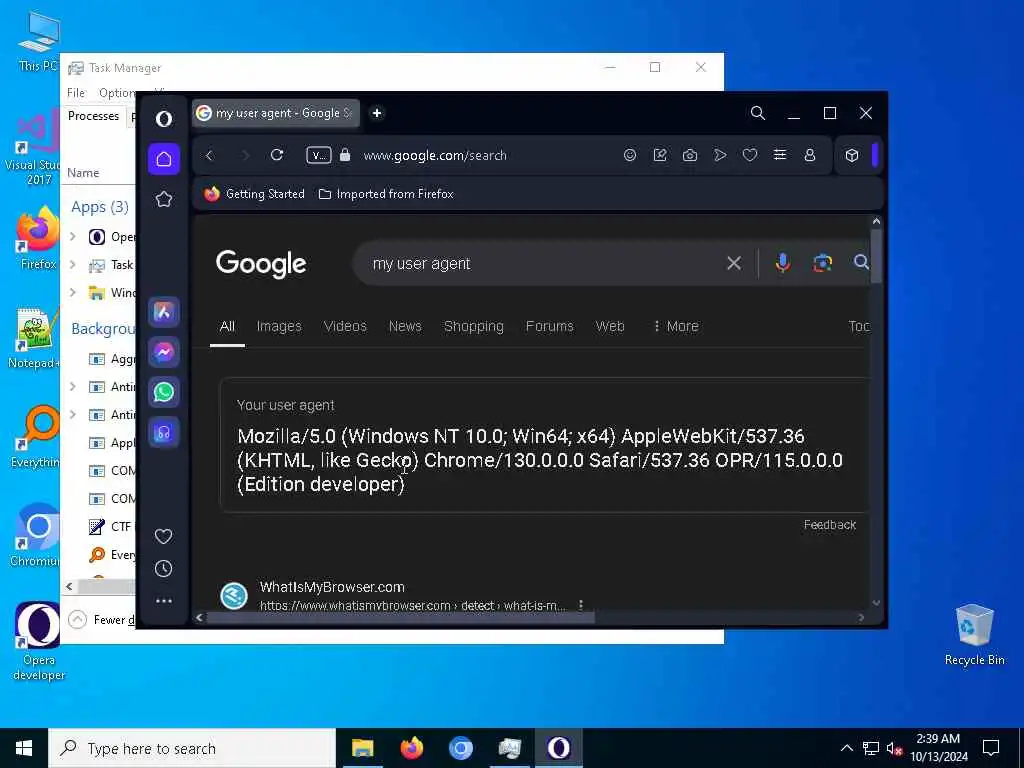Image resolution: width=1024 pixels, height=768 pixels.
Task: Open the Recycle Bin desktop icon
Action: tap(974, 635)
